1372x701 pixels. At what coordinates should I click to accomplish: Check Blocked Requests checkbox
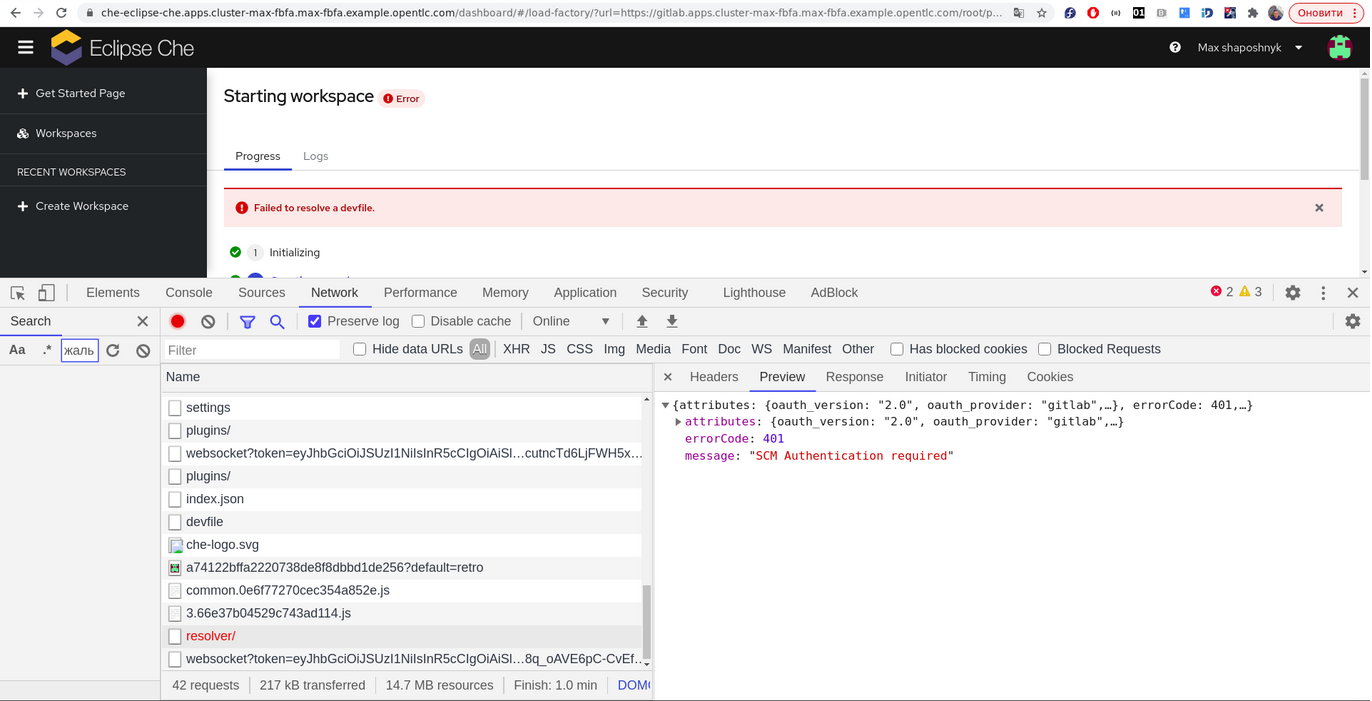click(1045, 349)
